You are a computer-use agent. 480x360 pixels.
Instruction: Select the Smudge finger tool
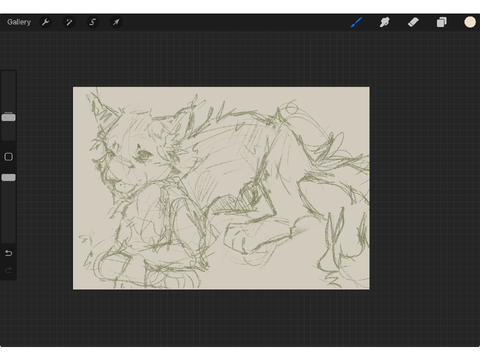click(x=385, y=22)
